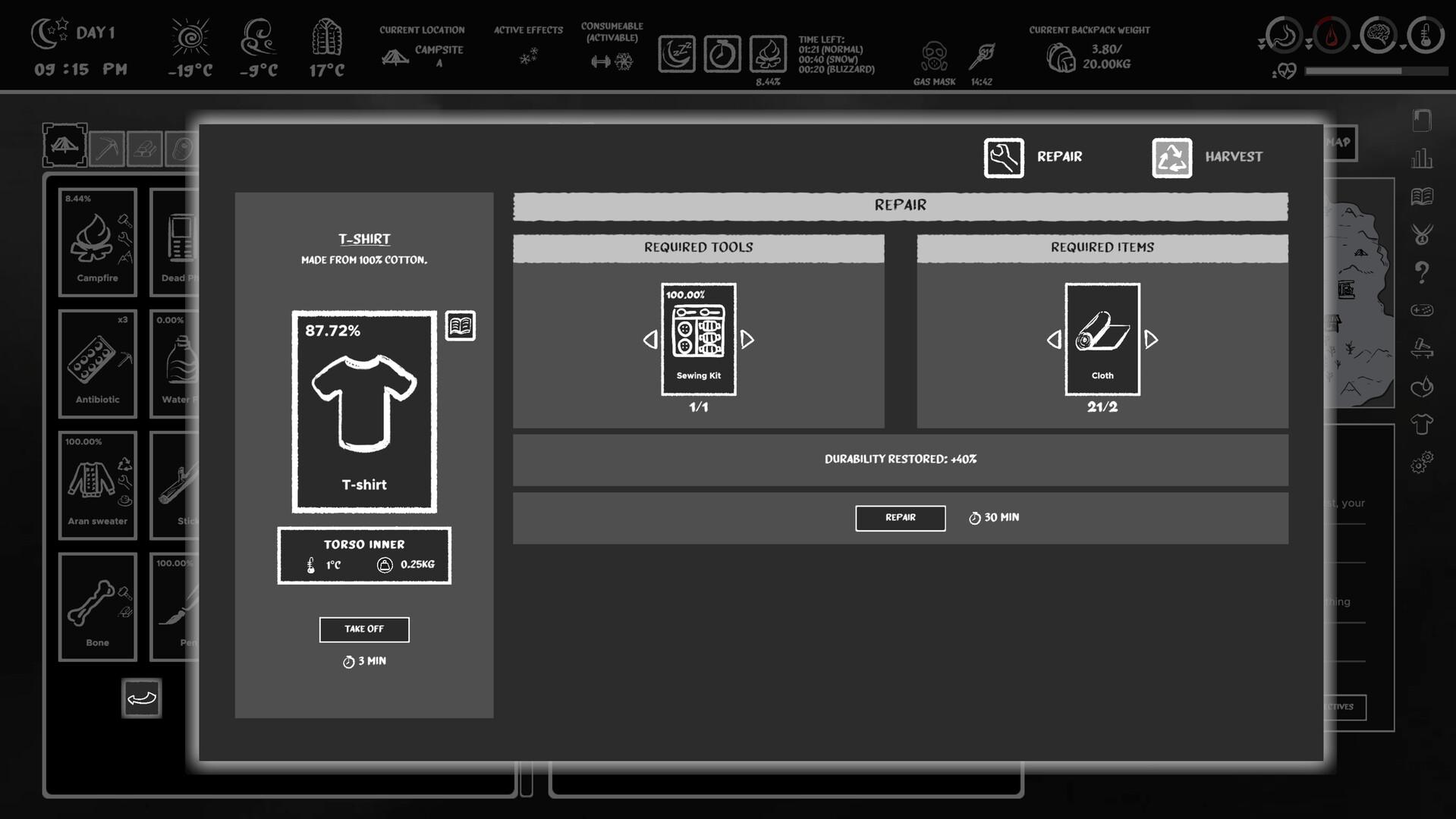View achievements via the medal icon
This screenshot has width=1456, height=819.
(1423, 234)
